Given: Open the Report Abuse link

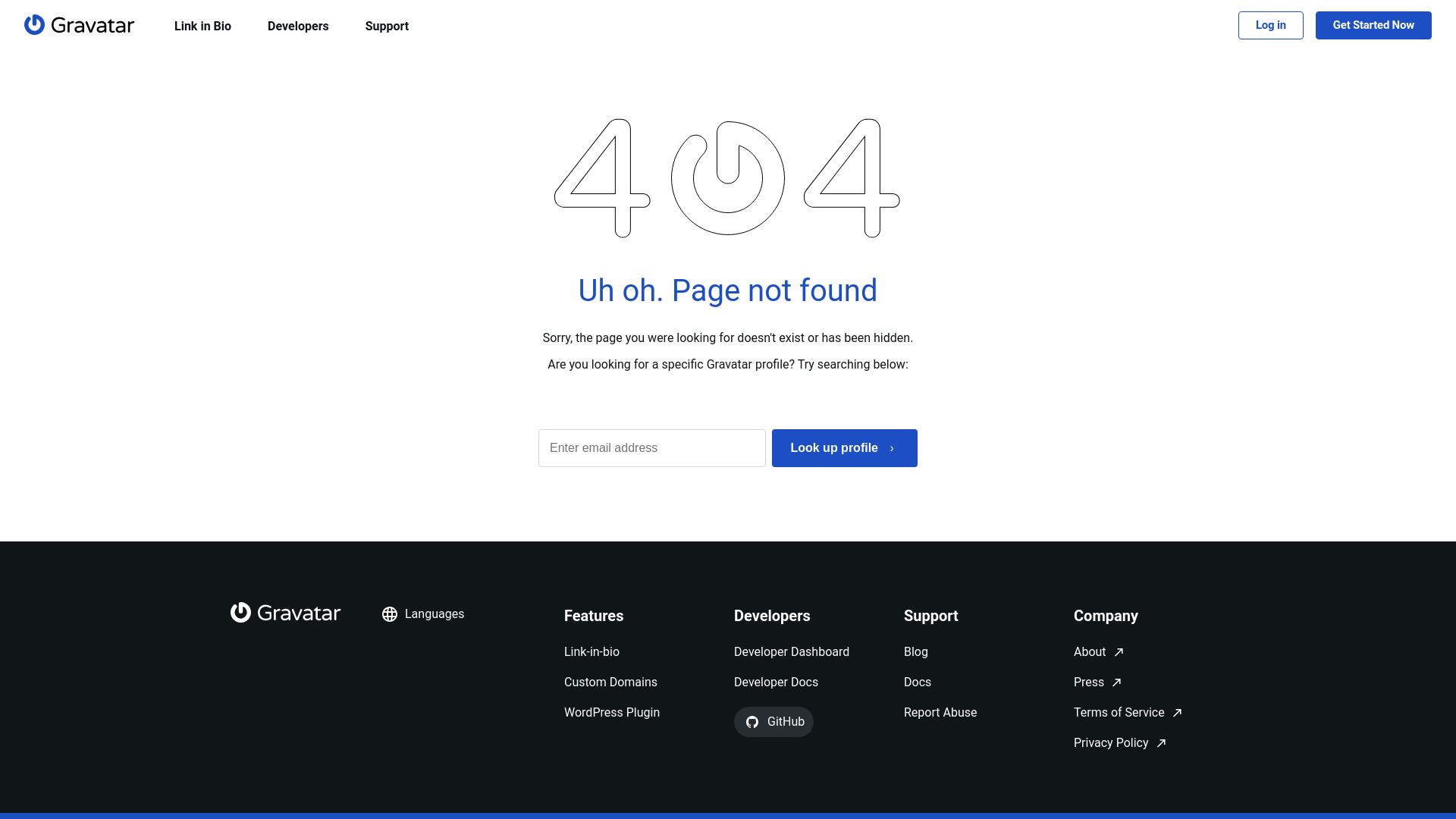Looking at the screenshot, I should coord(940,713).
